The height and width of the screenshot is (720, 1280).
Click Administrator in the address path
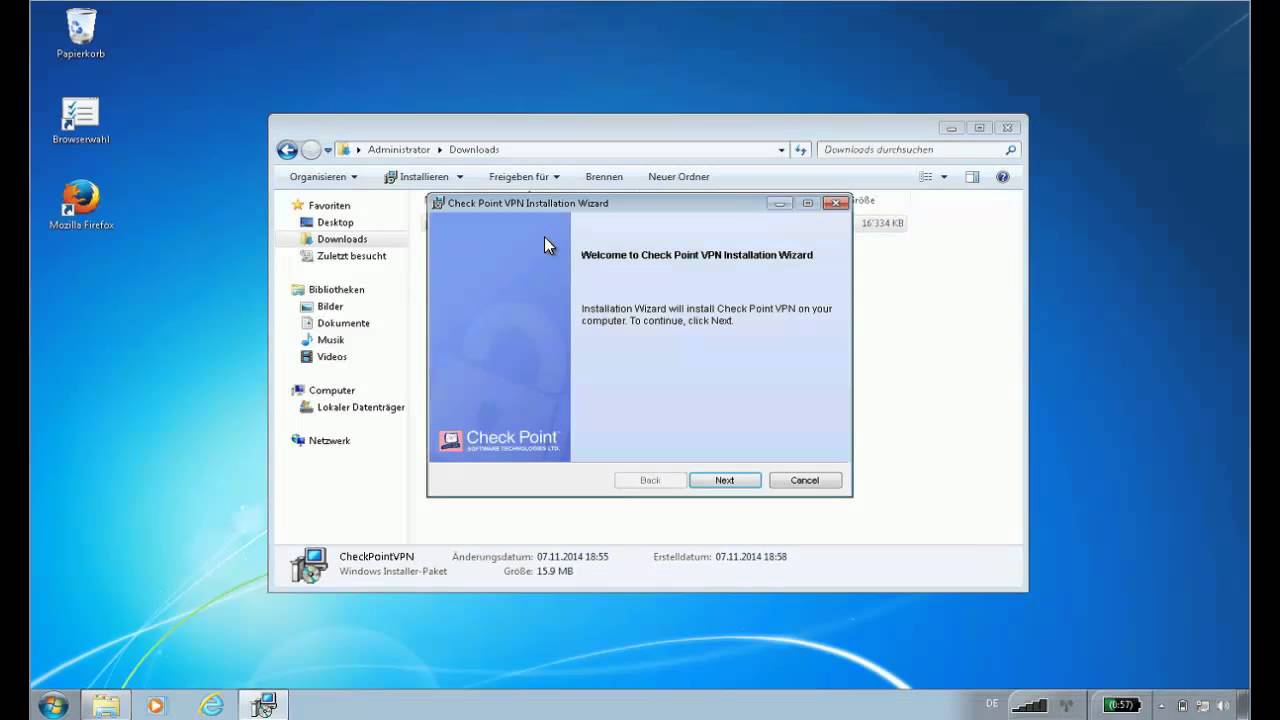pyautogui.click(x=399, y=150)
